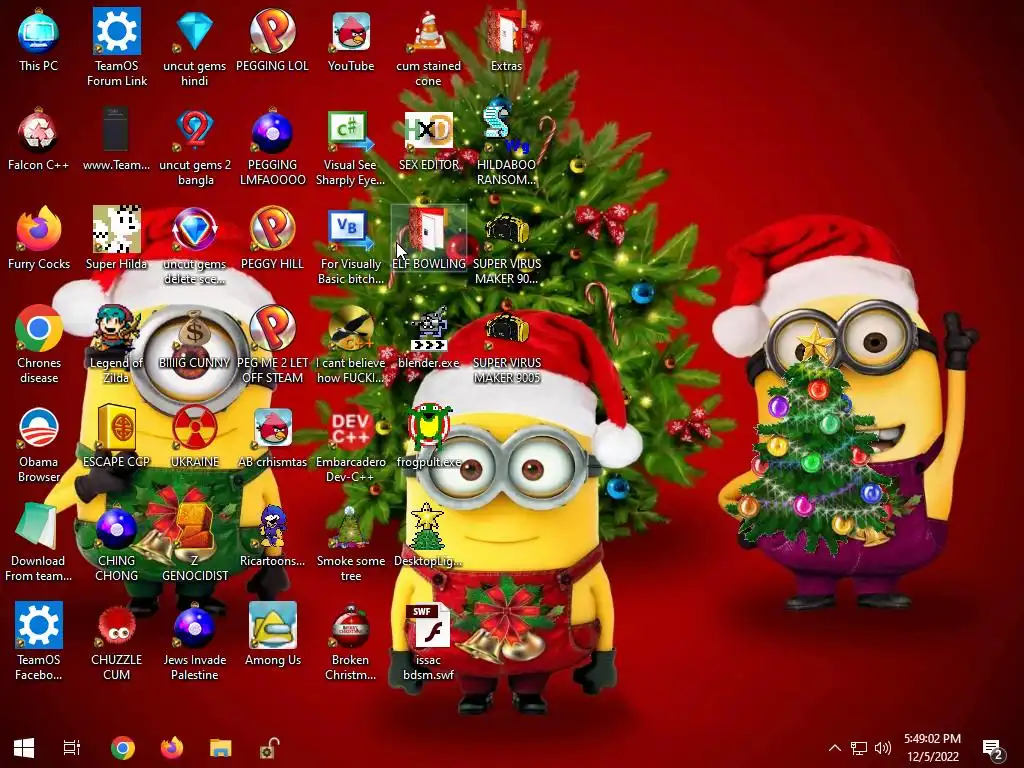Launch Firefox from the taskbar

pos(172,748)
